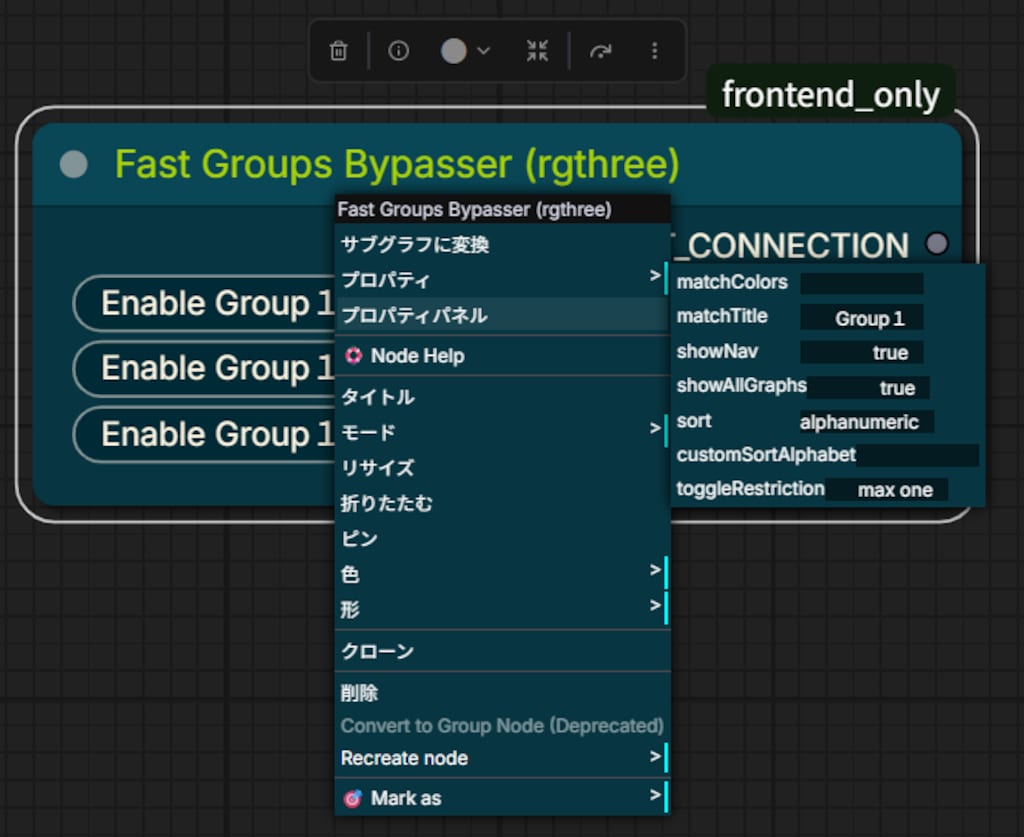Choose プロパティパネル from the context menu

tap(502, 315)
